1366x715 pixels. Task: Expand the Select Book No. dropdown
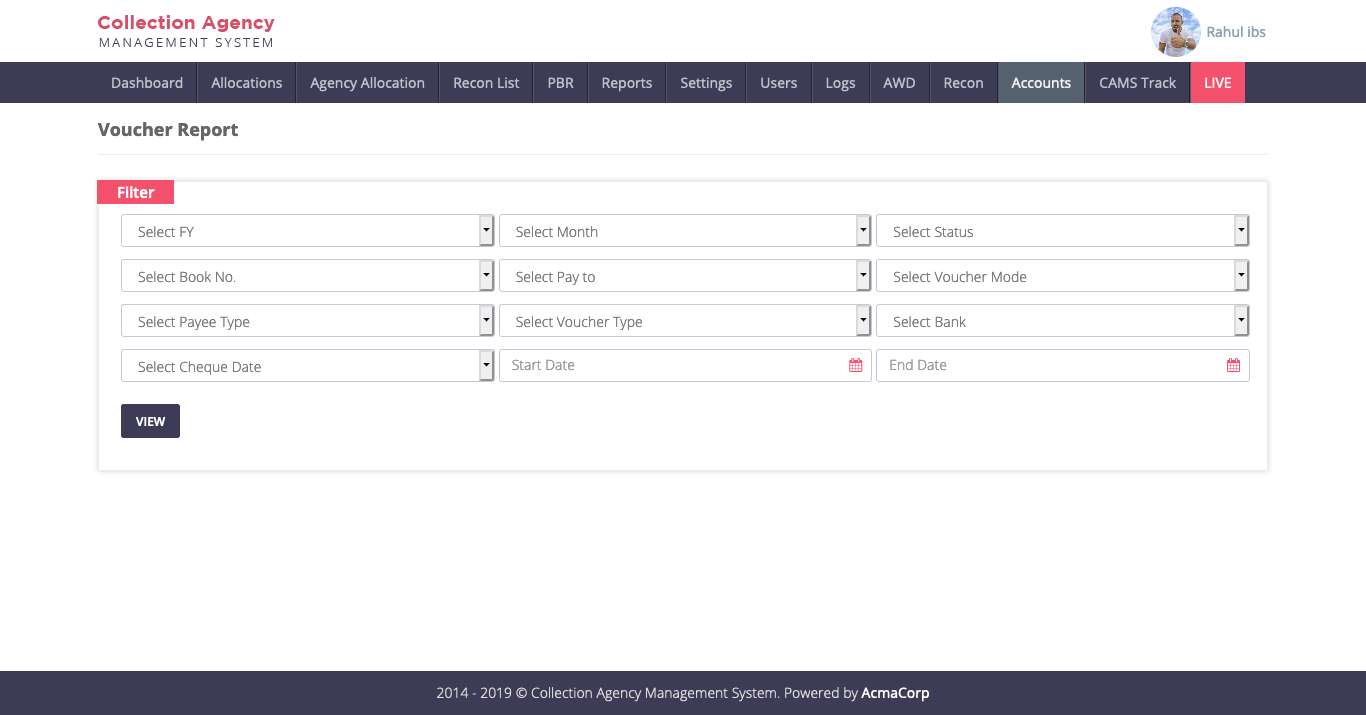click(x=307, y=276)
